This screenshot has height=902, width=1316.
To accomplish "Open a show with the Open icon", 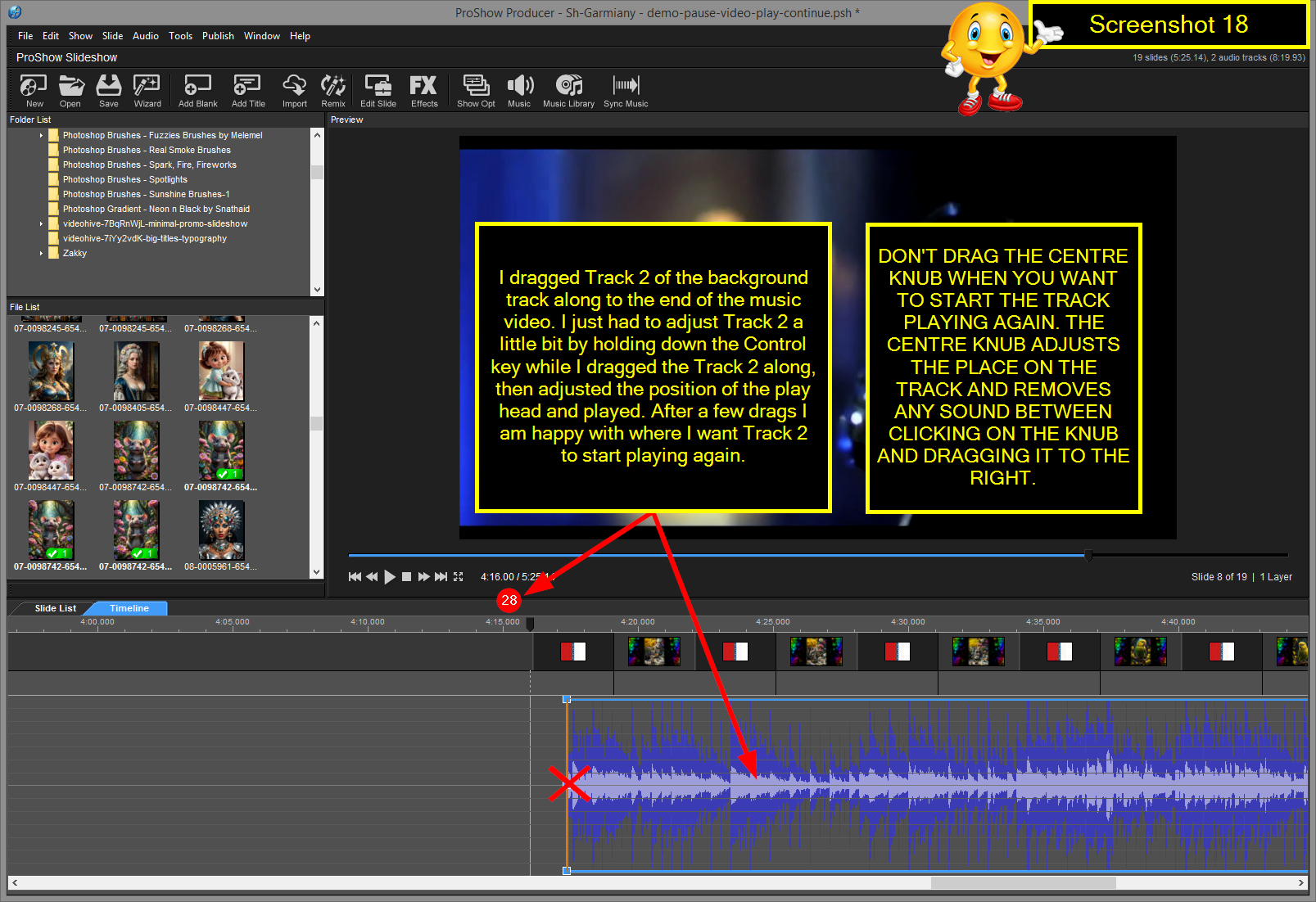I will (x=70, y=91).
